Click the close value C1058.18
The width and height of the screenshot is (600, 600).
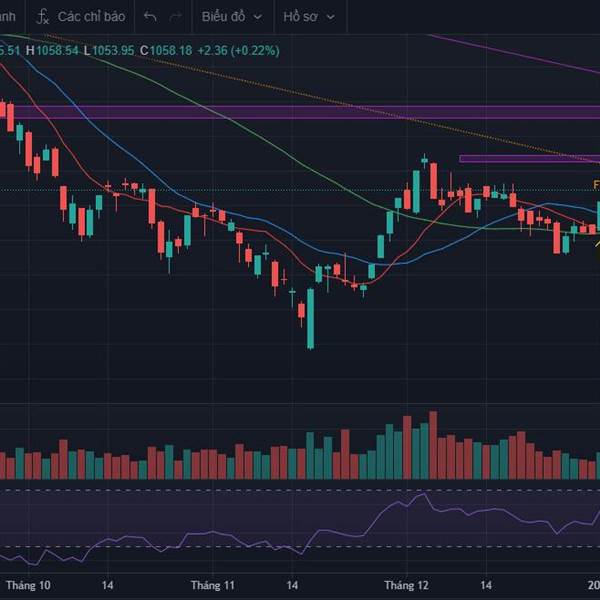[166, 51]
